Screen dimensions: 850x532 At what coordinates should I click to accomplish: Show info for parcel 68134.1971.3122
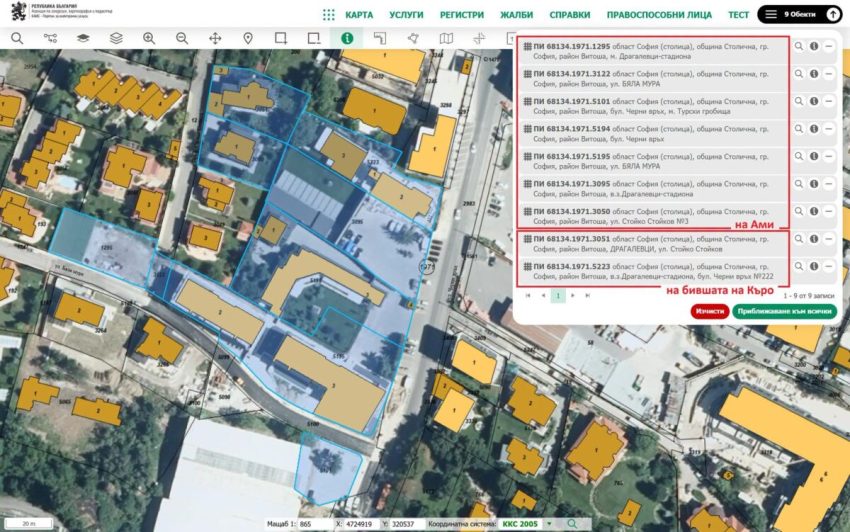tap(814, 74)
